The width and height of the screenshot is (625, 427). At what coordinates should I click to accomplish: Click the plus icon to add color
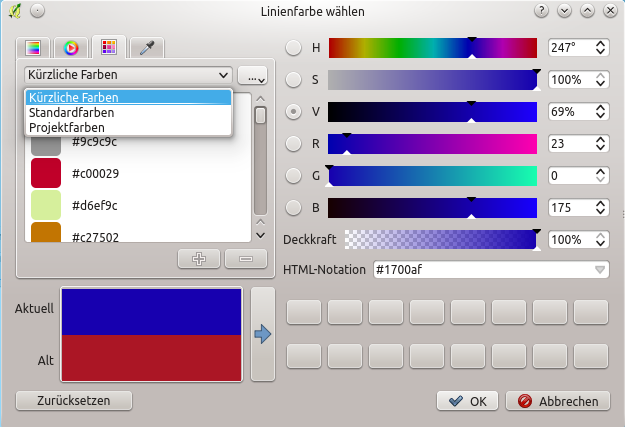coord(199,259)
